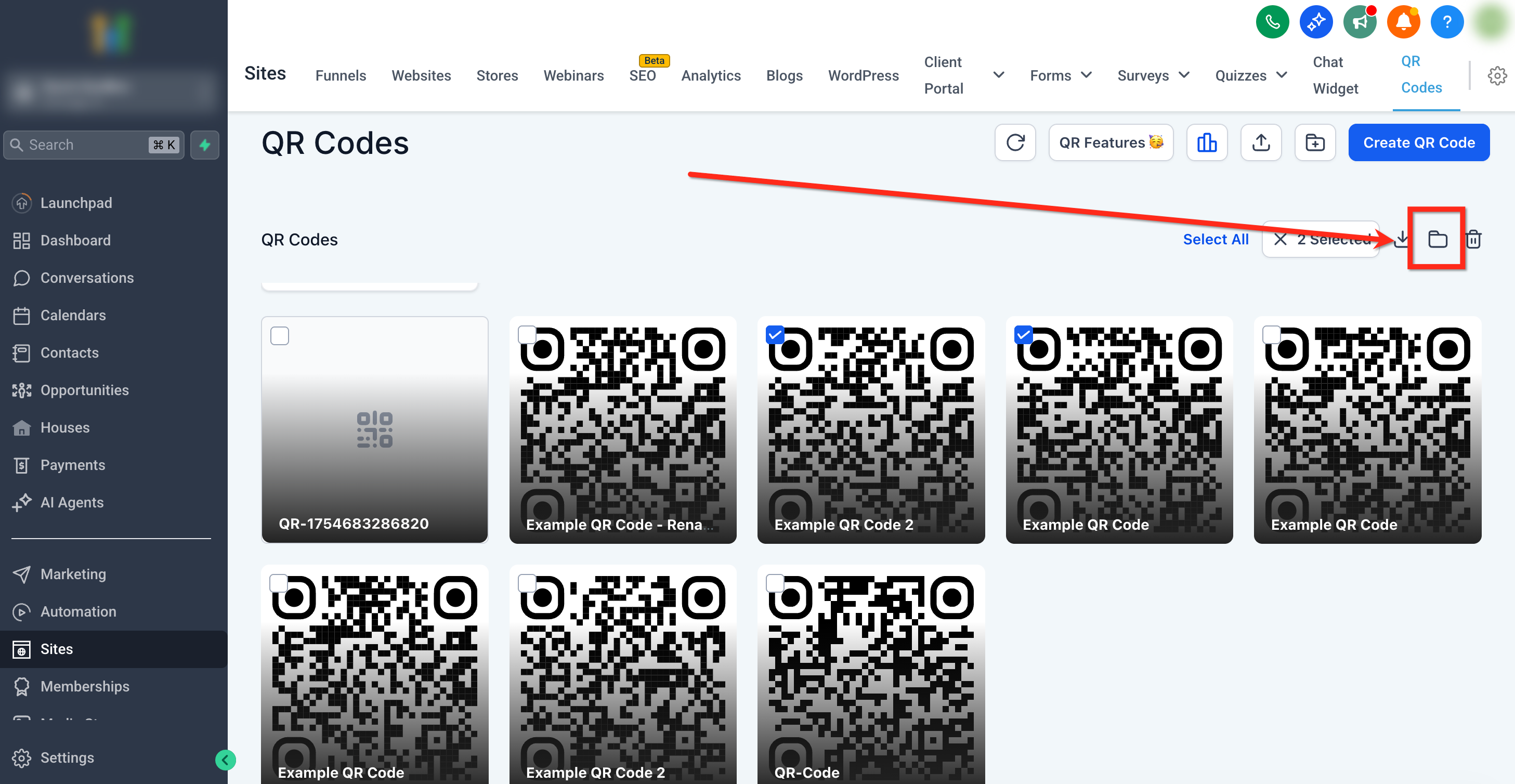Image resolution: width=1515 pixels, height=784 pixels.
Task: Select the Example QR Code - Rena checkbox
Action: [x=526, y=335]
